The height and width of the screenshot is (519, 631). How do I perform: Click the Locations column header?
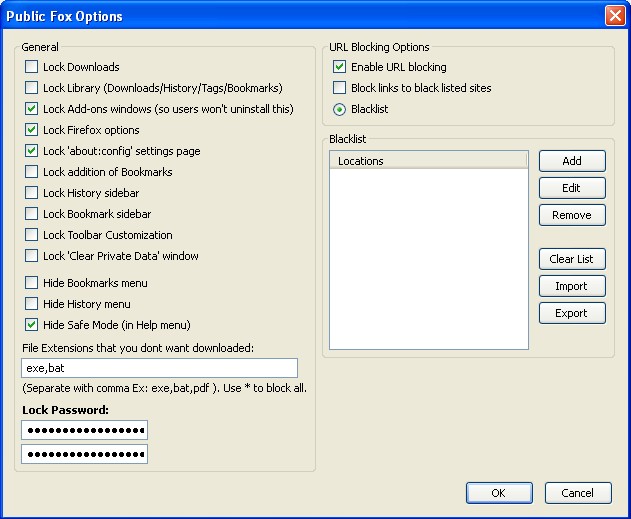(x=429, y=161)
